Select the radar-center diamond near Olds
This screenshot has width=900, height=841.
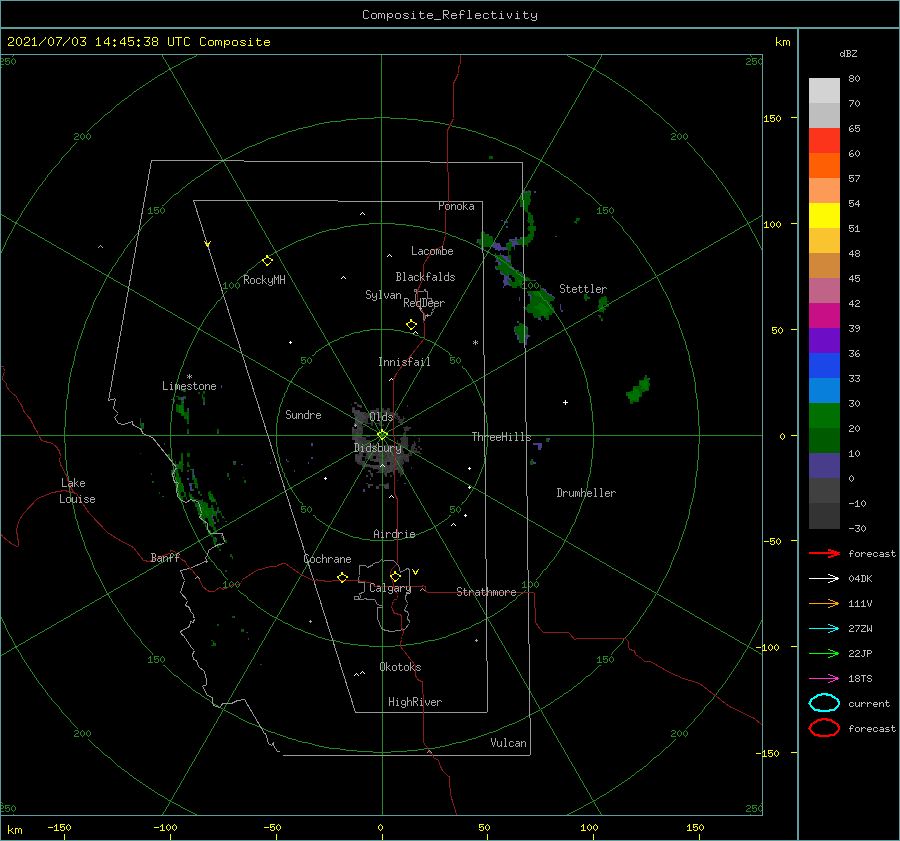[382, 435]
